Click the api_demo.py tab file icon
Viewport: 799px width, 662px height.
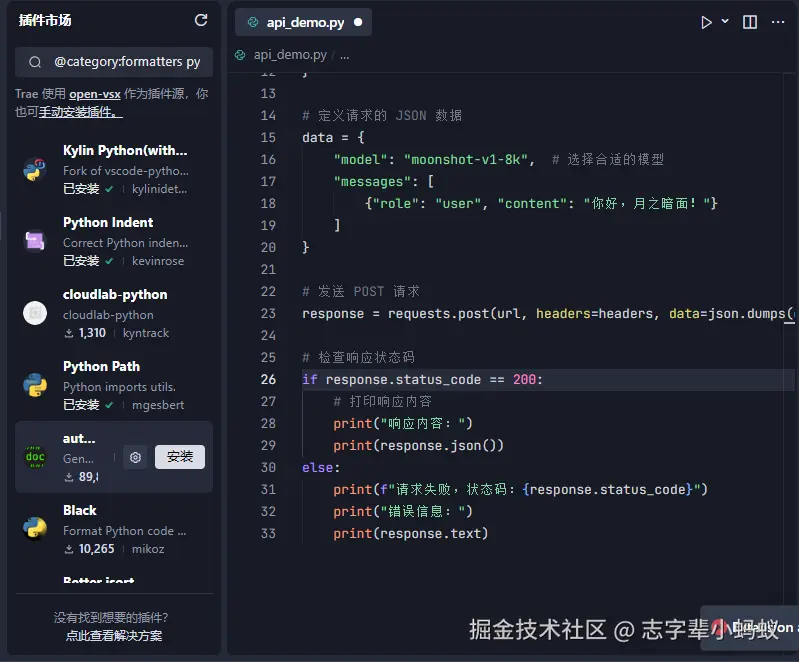[253, 22]
